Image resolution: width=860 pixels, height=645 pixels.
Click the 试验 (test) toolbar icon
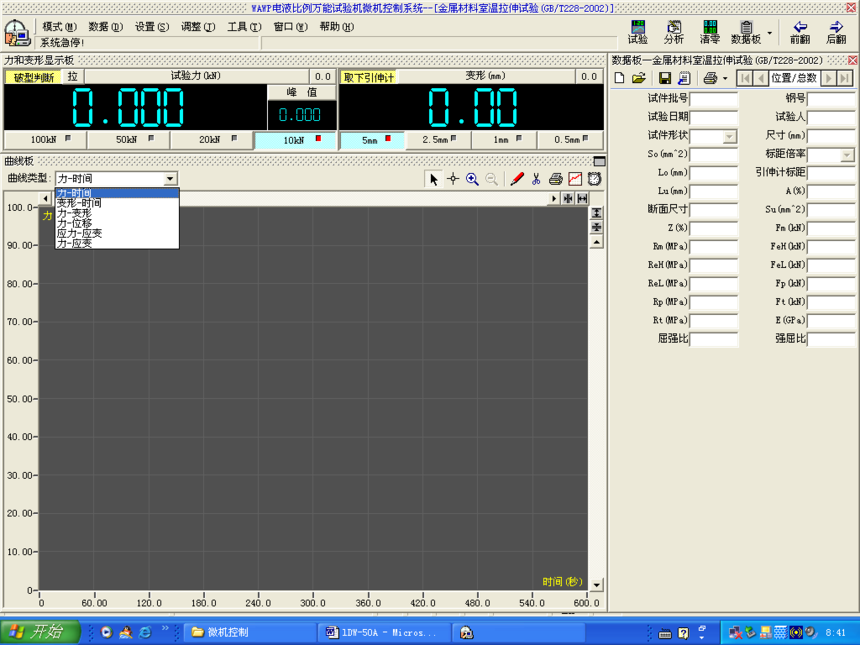click(x=637, y=32)
